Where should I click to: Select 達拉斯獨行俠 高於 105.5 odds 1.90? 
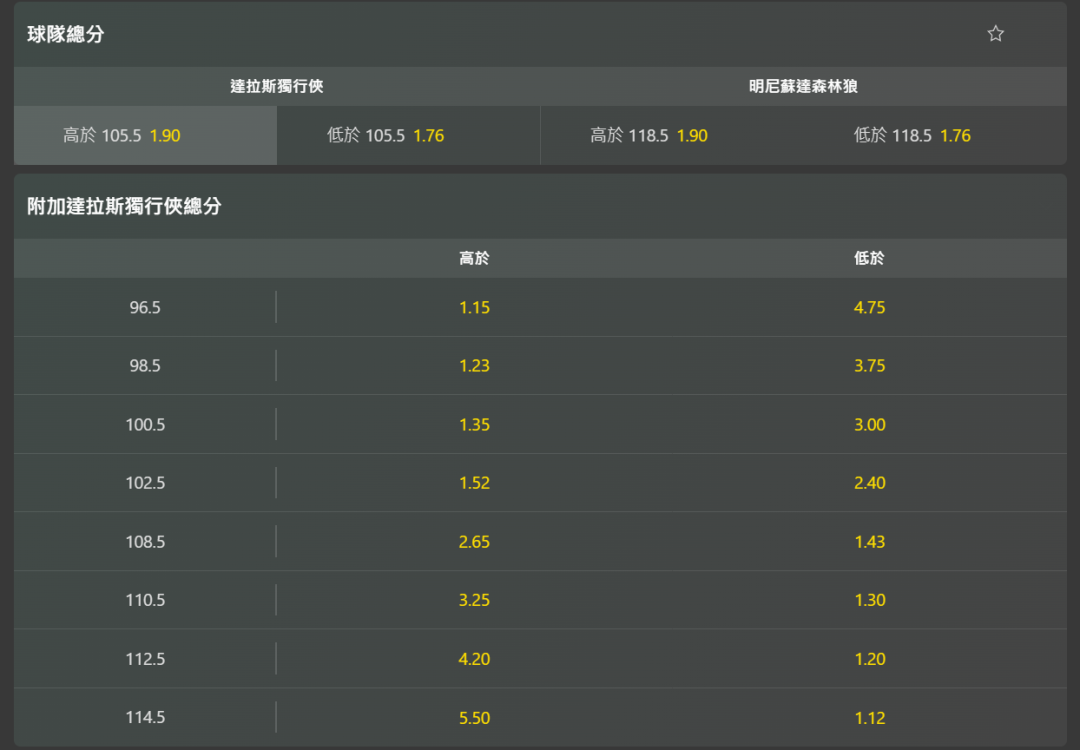click(x=145, y=135)
